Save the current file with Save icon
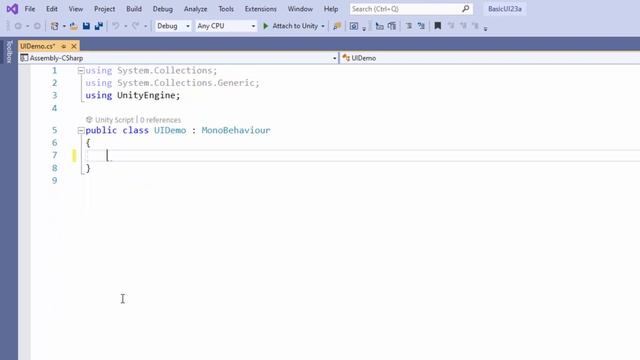This screenshot has width=640, height=360. click(x=86, y=26)
